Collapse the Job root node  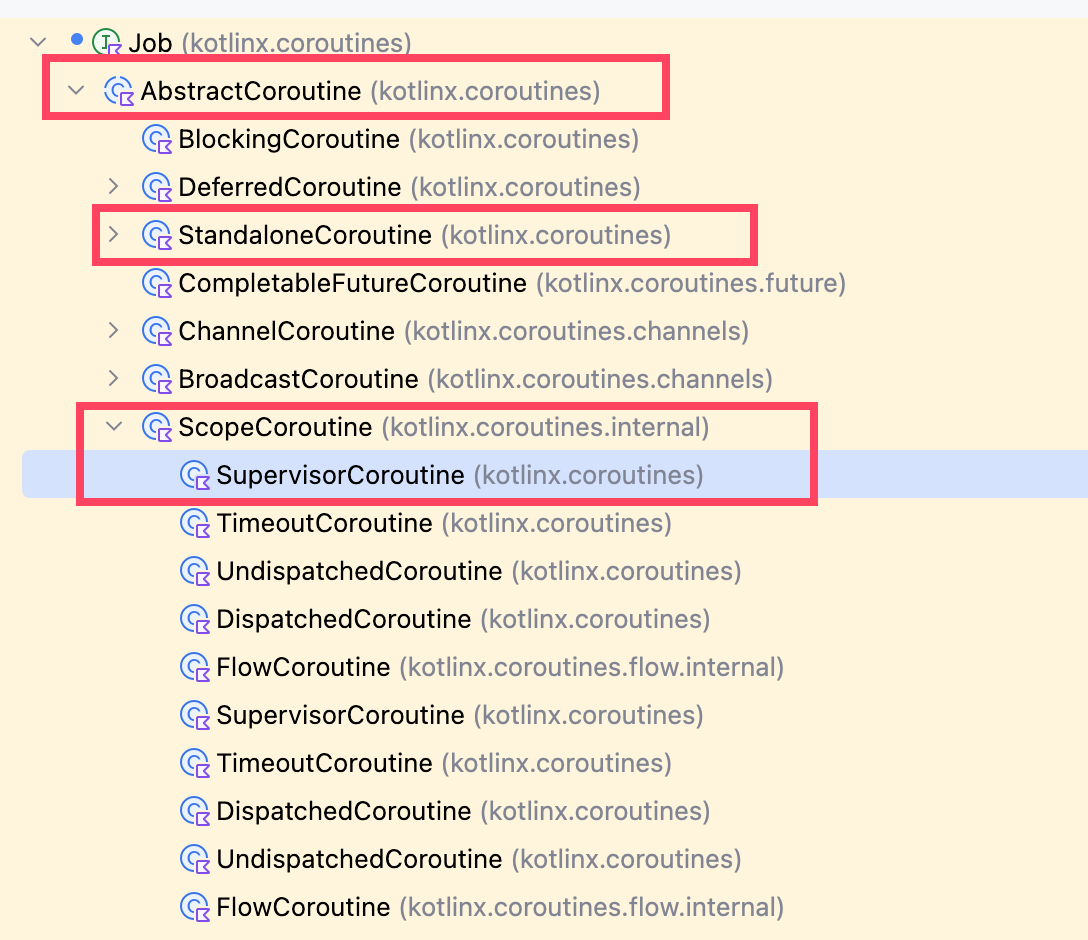point(38,43)
